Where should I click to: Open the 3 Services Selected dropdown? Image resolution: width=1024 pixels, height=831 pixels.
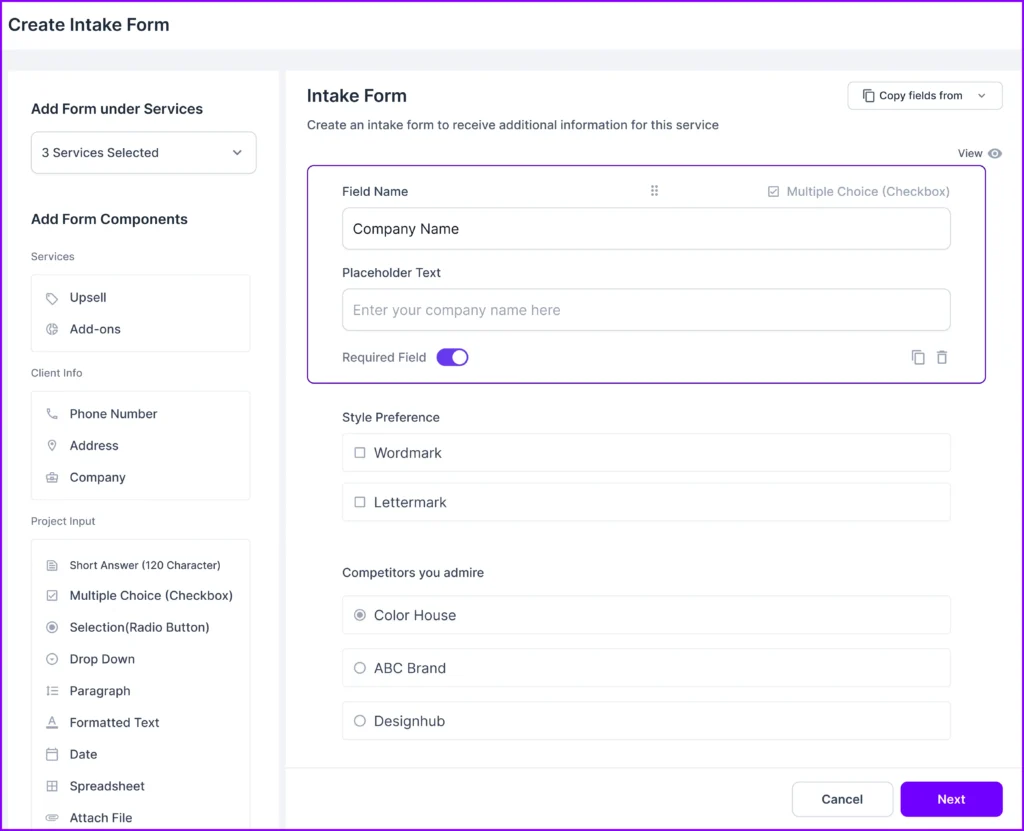coord(143,152)
